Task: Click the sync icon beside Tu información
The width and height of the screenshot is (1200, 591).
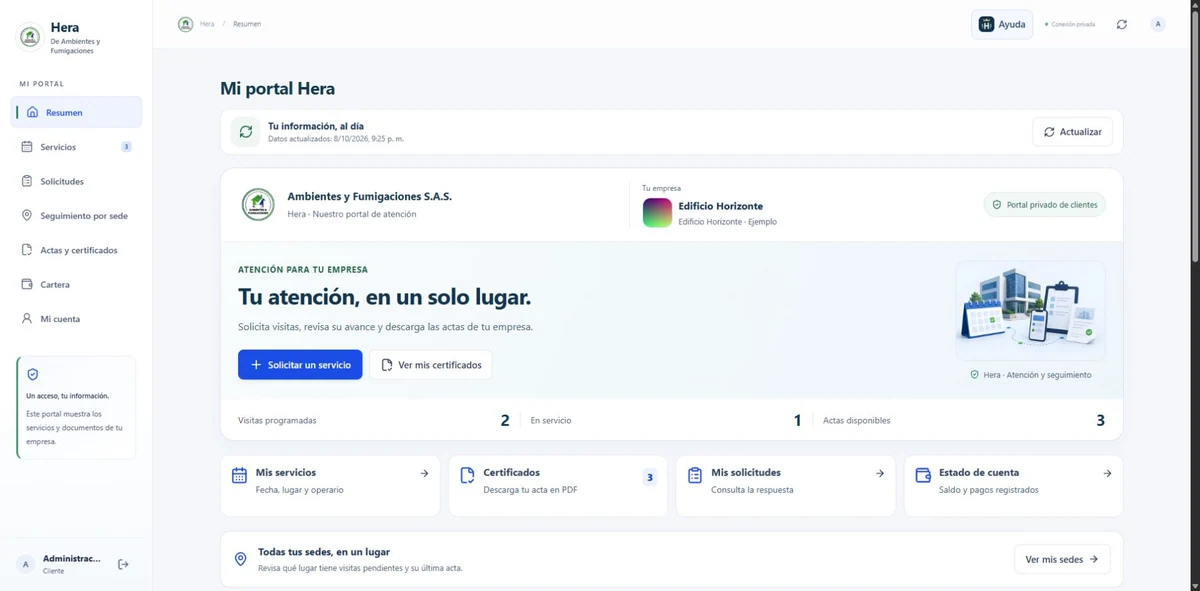Action: point(246,132)
